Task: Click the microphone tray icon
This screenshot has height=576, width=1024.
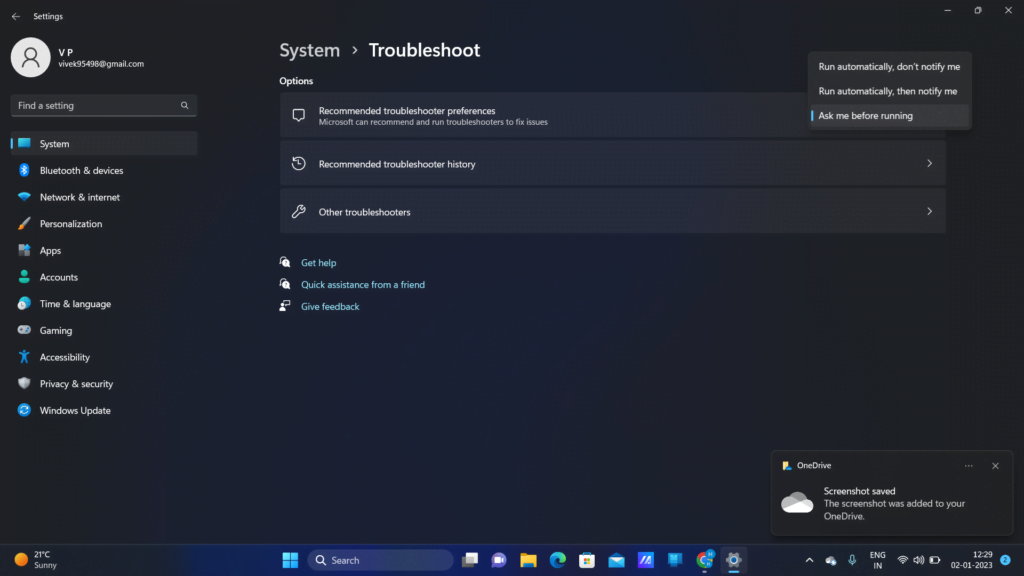Action: (x=852, y=560)
